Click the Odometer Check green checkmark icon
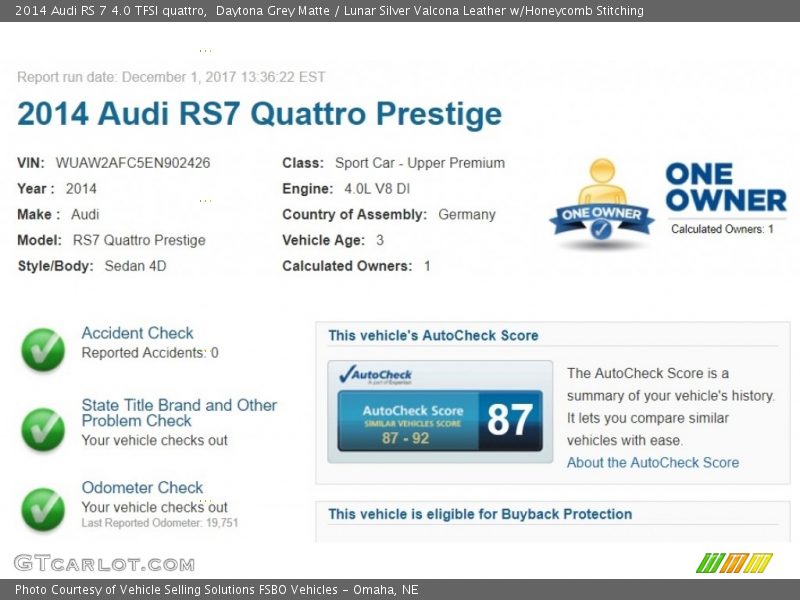This screenshot has height=600, width=800. click(43, 510)
